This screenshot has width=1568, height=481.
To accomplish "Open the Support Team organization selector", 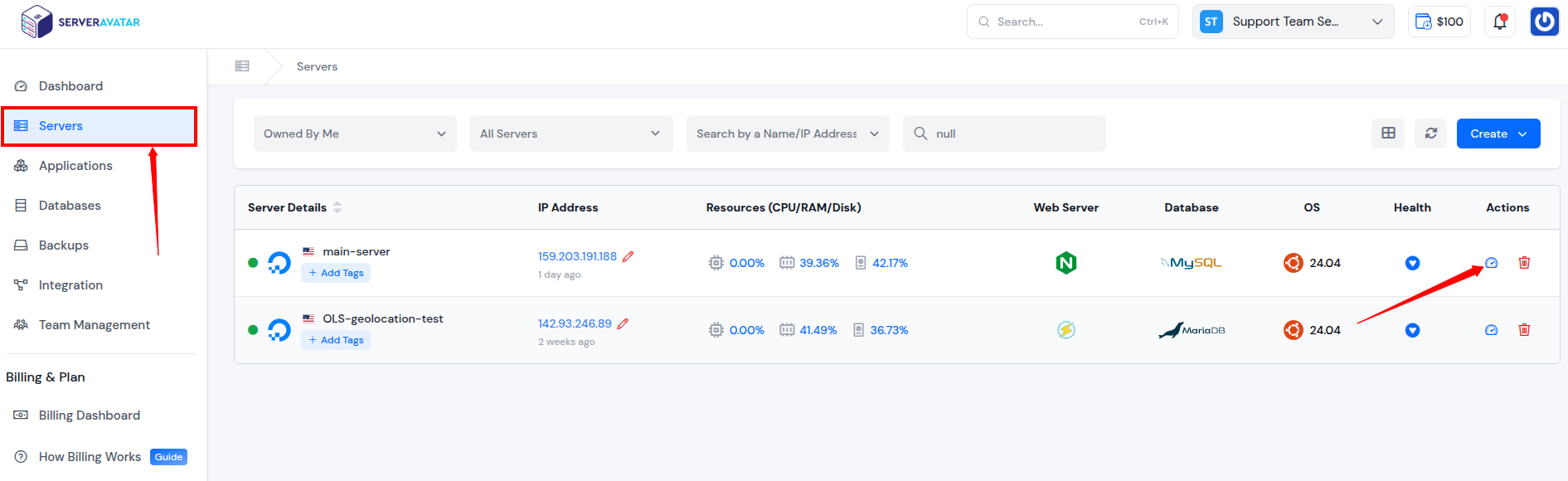I will click(1293, 22).
